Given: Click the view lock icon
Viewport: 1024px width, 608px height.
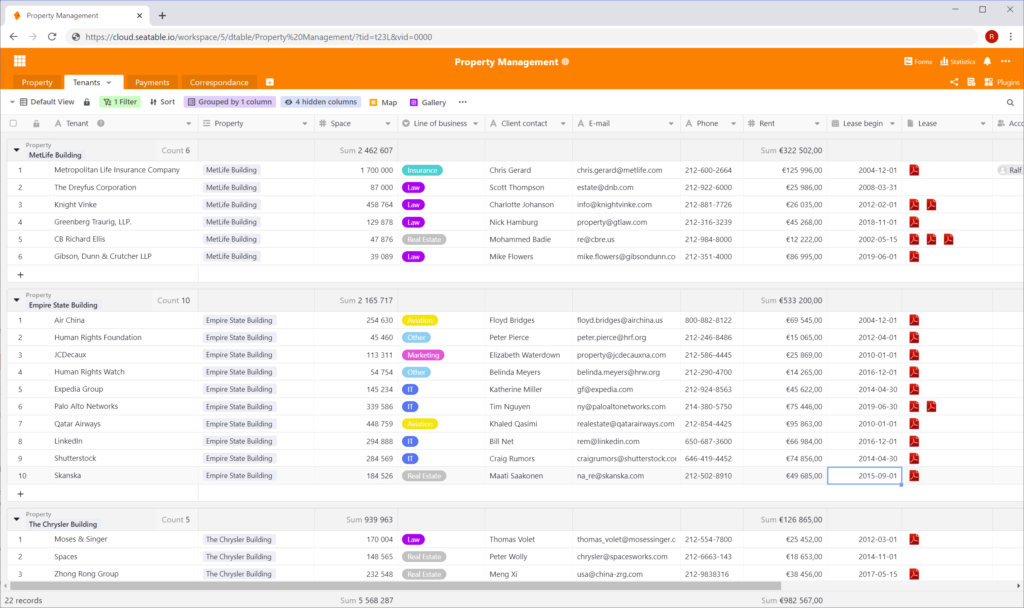Looking at the screenshot, I should pos(87,102).
